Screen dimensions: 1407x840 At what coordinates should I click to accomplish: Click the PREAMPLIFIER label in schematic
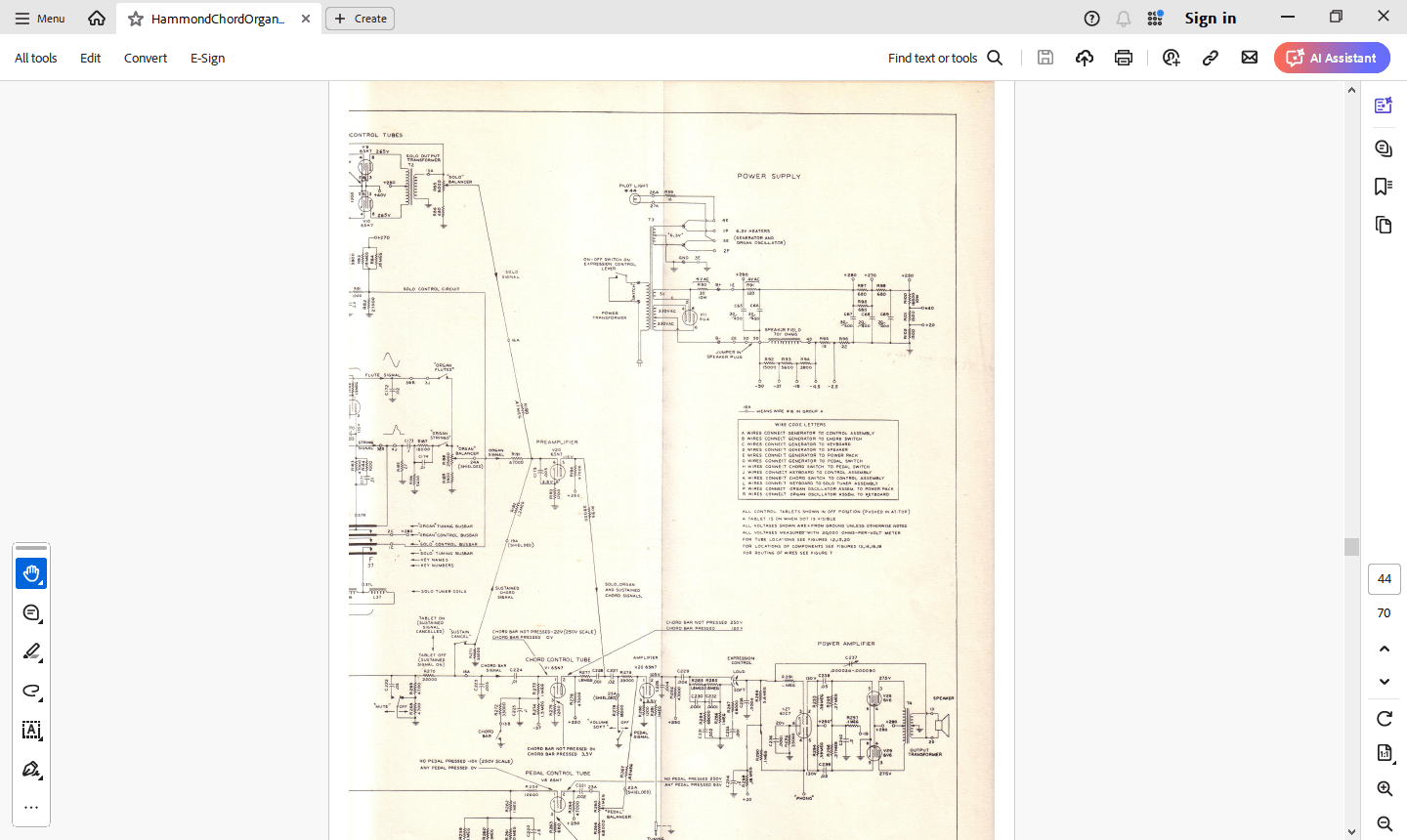click(x=557, y=442)
